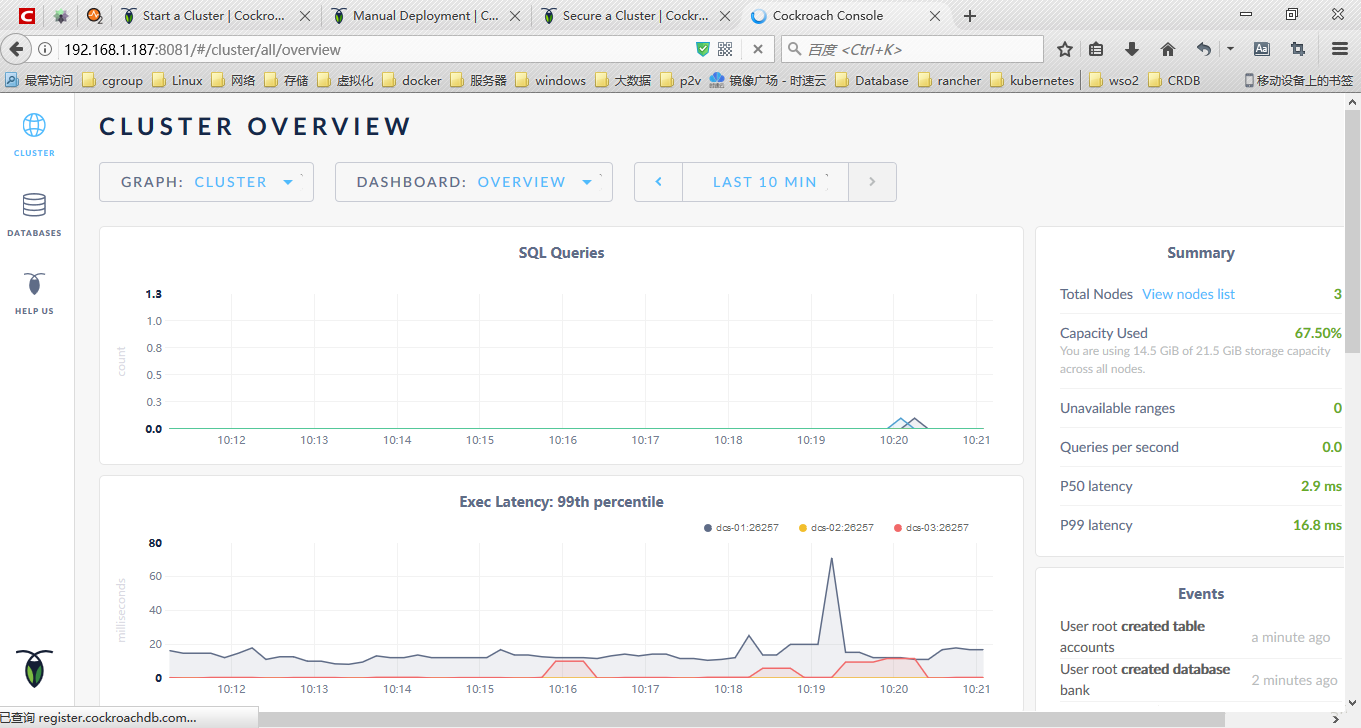
Task: Open the Last 10 Min time range selector
Action: pyautogui.click(x=765, y=182)
